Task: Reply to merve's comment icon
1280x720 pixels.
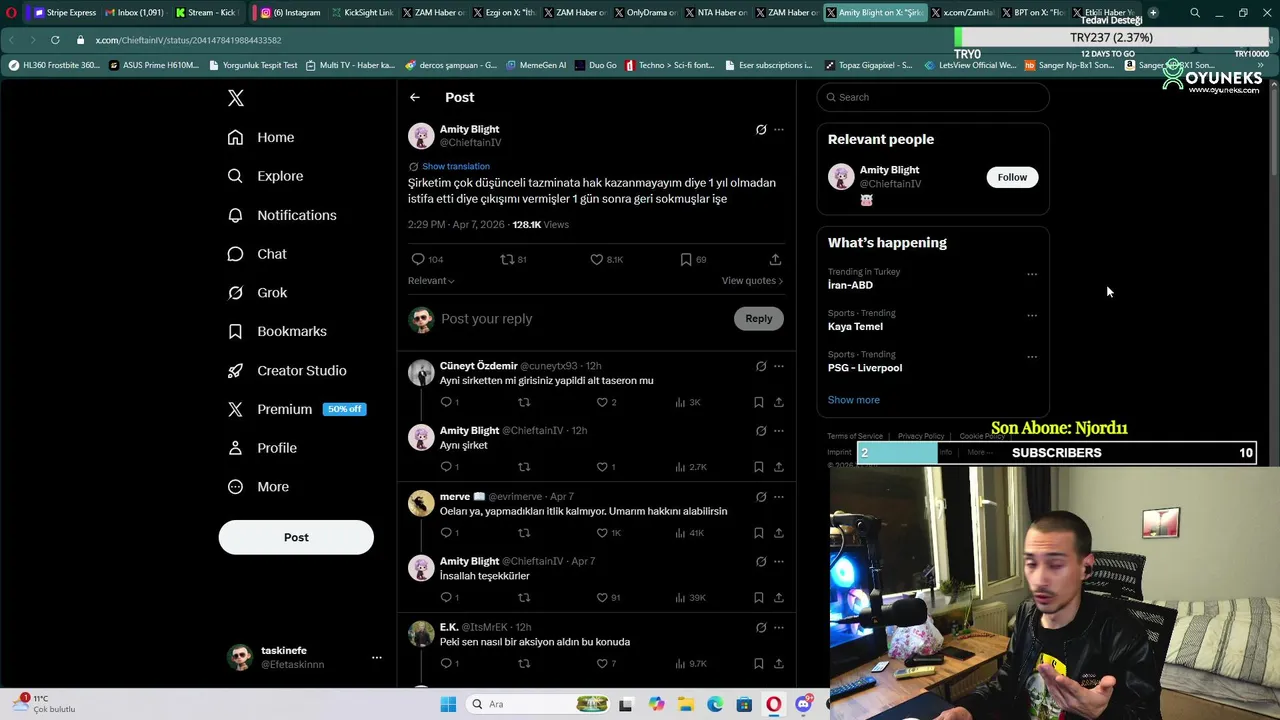Action: tap(446, 533)
